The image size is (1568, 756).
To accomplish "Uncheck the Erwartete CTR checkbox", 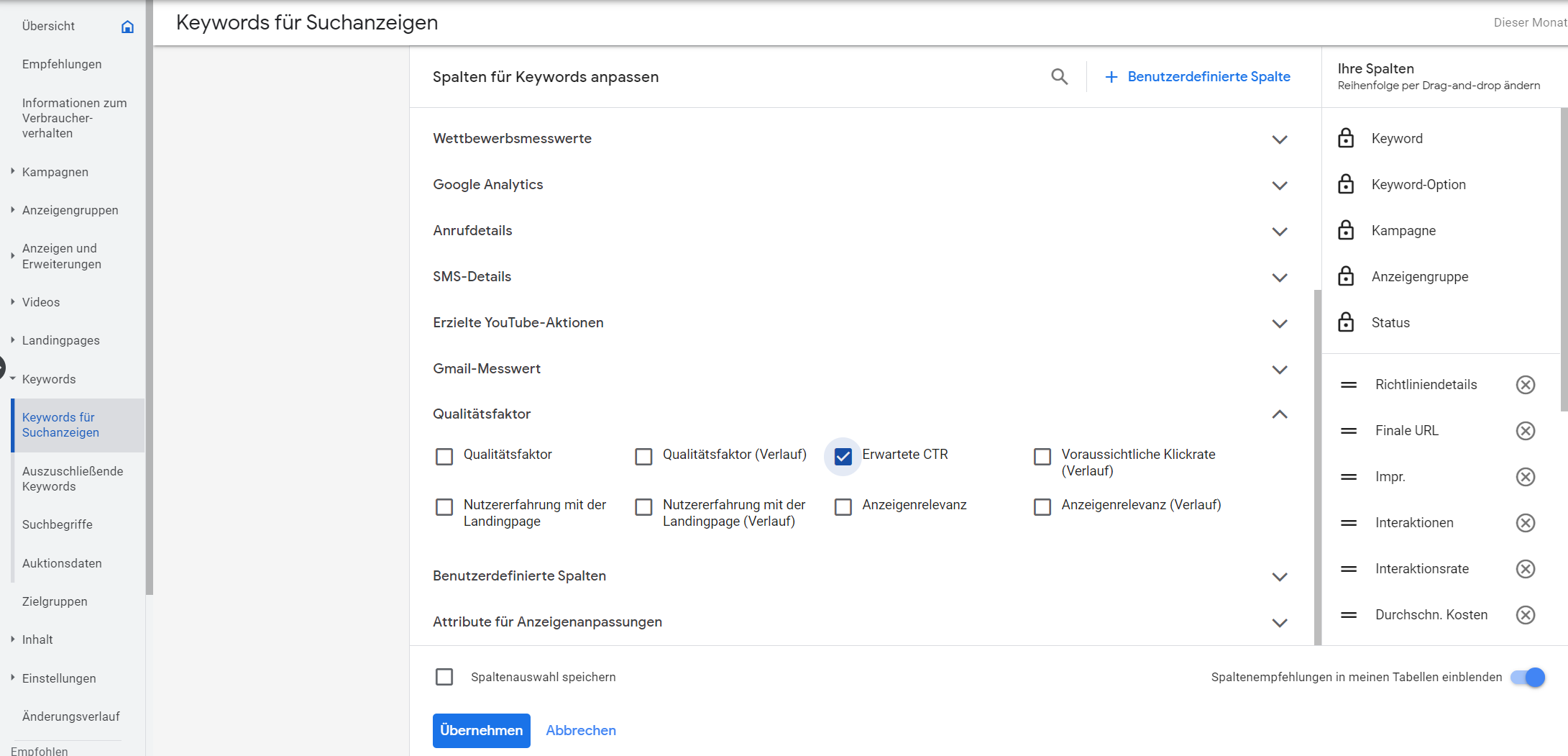I will coord(843,456).
